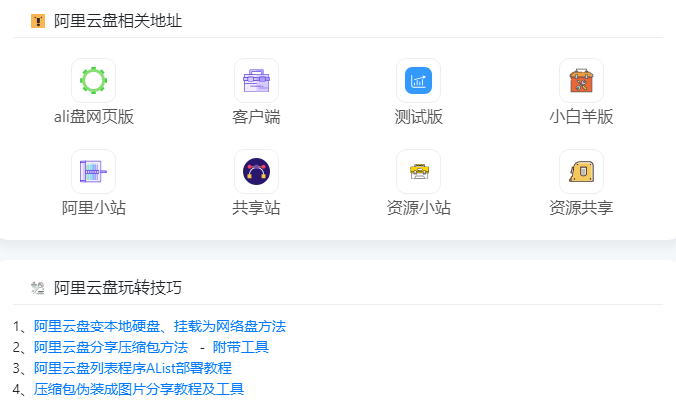Viewport: 676px width, 415px height.
Task: Click the 客户端 label
Action: tap(257, 117)
